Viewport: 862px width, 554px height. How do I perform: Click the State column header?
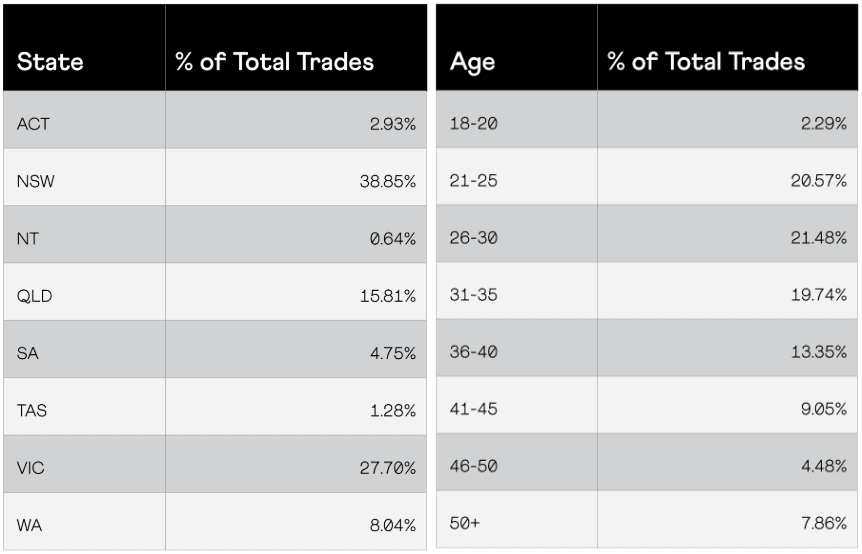coord(50,62)
